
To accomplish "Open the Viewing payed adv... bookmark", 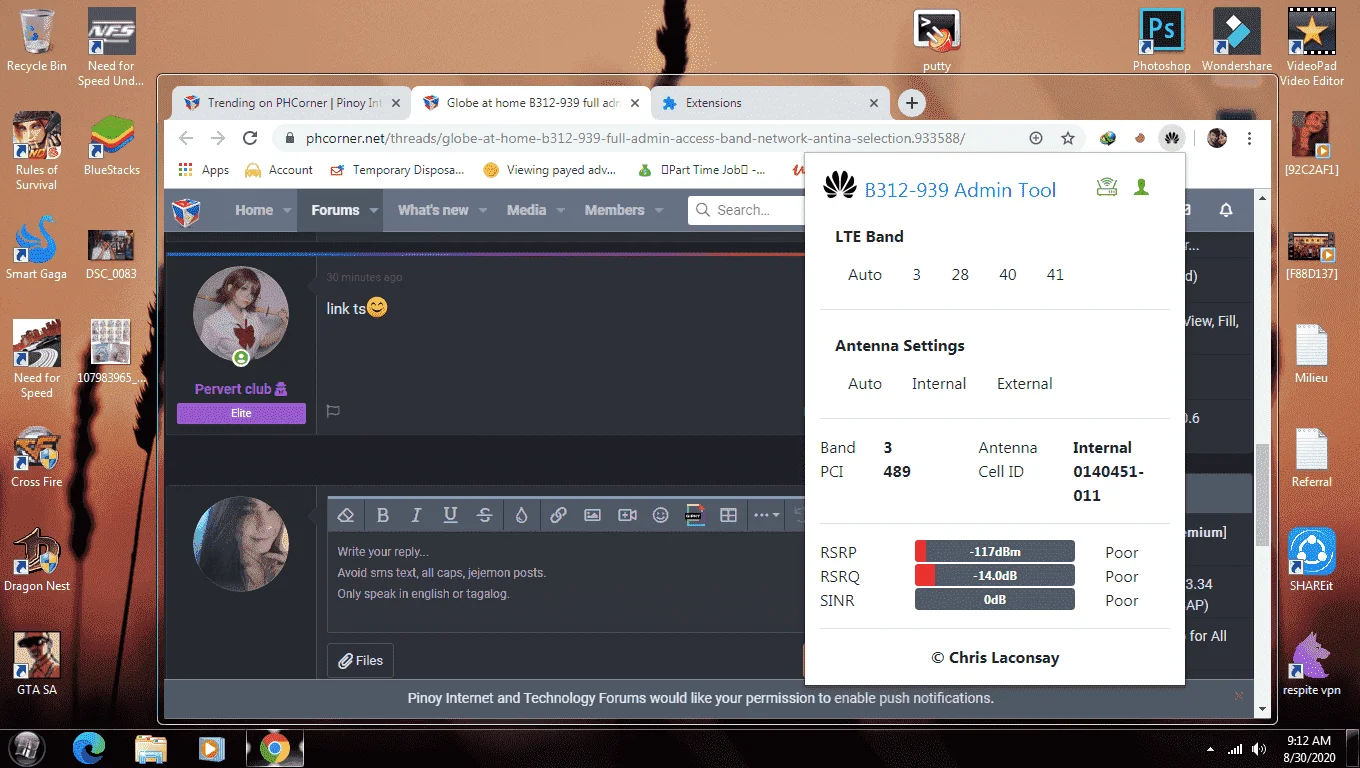I will [549, 170].
